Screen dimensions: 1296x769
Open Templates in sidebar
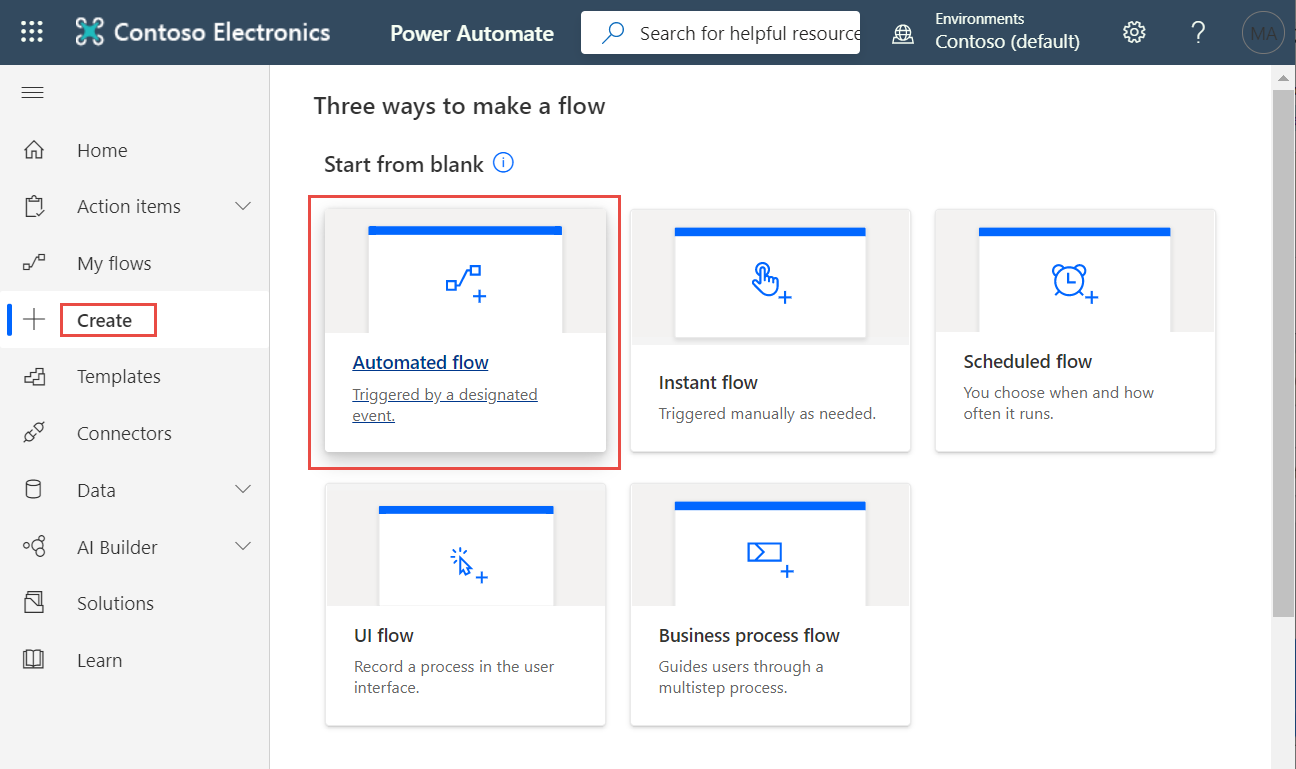(119, 376)
